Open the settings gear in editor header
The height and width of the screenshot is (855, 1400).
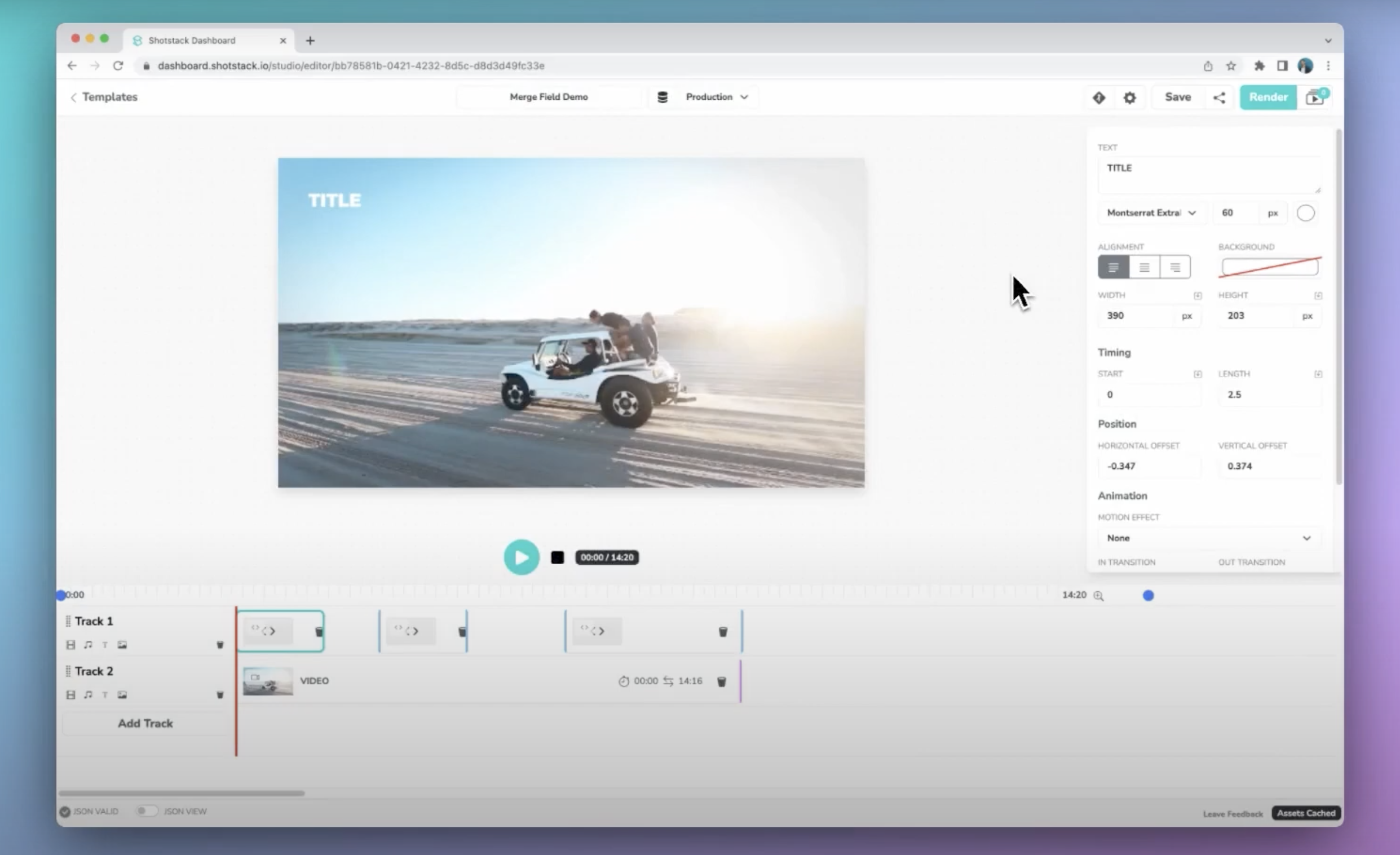coord(1129,97)
